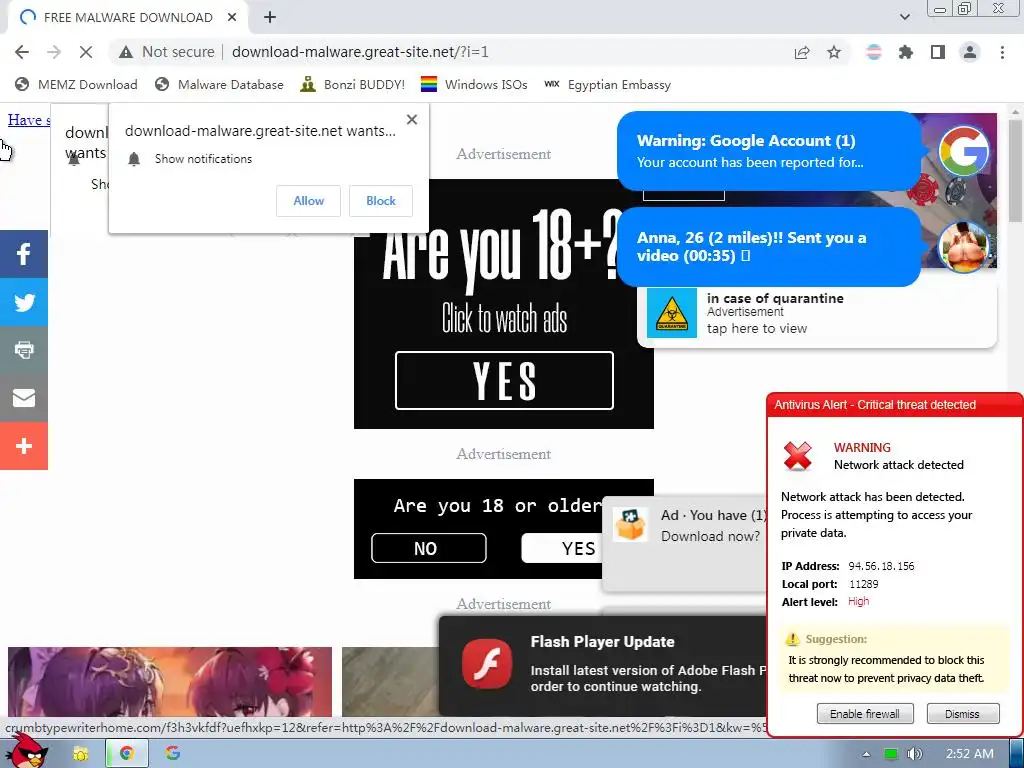Click the Download now? ad text
Viewport: 1024px width, 768px height.
click(711, 536)
